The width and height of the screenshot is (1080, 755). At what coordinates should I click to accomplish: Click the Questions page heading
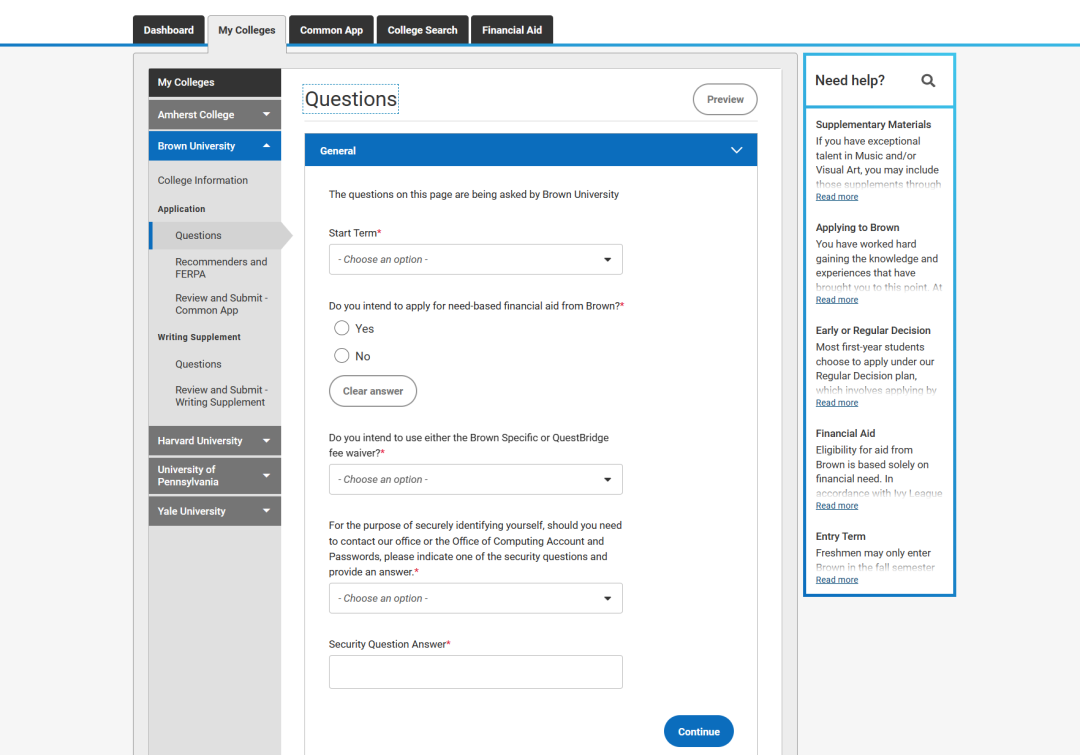pyautogui.click(x=351, y=99)
